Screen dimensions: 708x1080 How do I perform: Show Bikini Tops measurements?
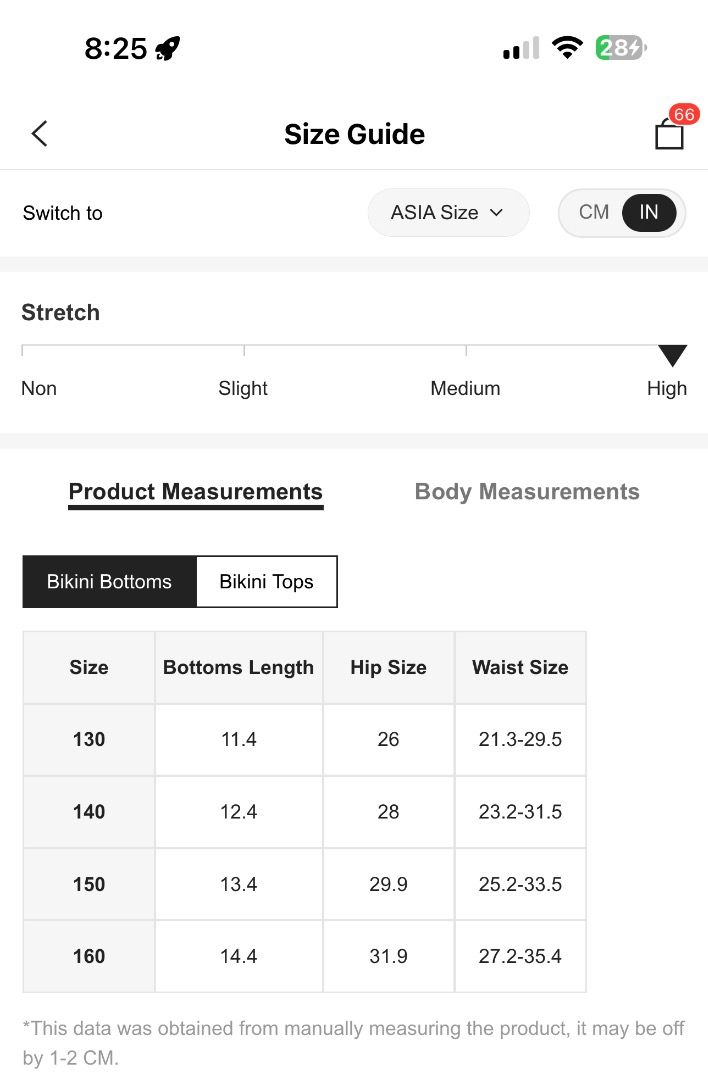click(x=267, y=582)
